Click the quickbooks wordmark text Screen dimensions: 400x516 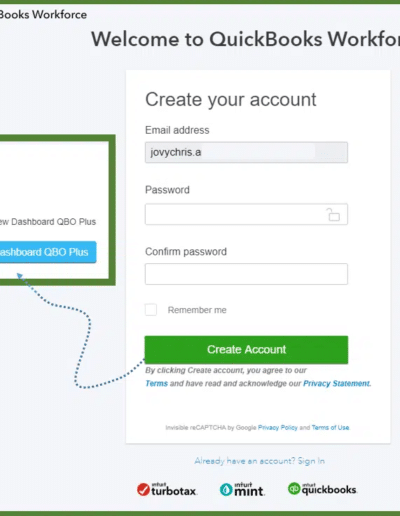click(329, 489)
